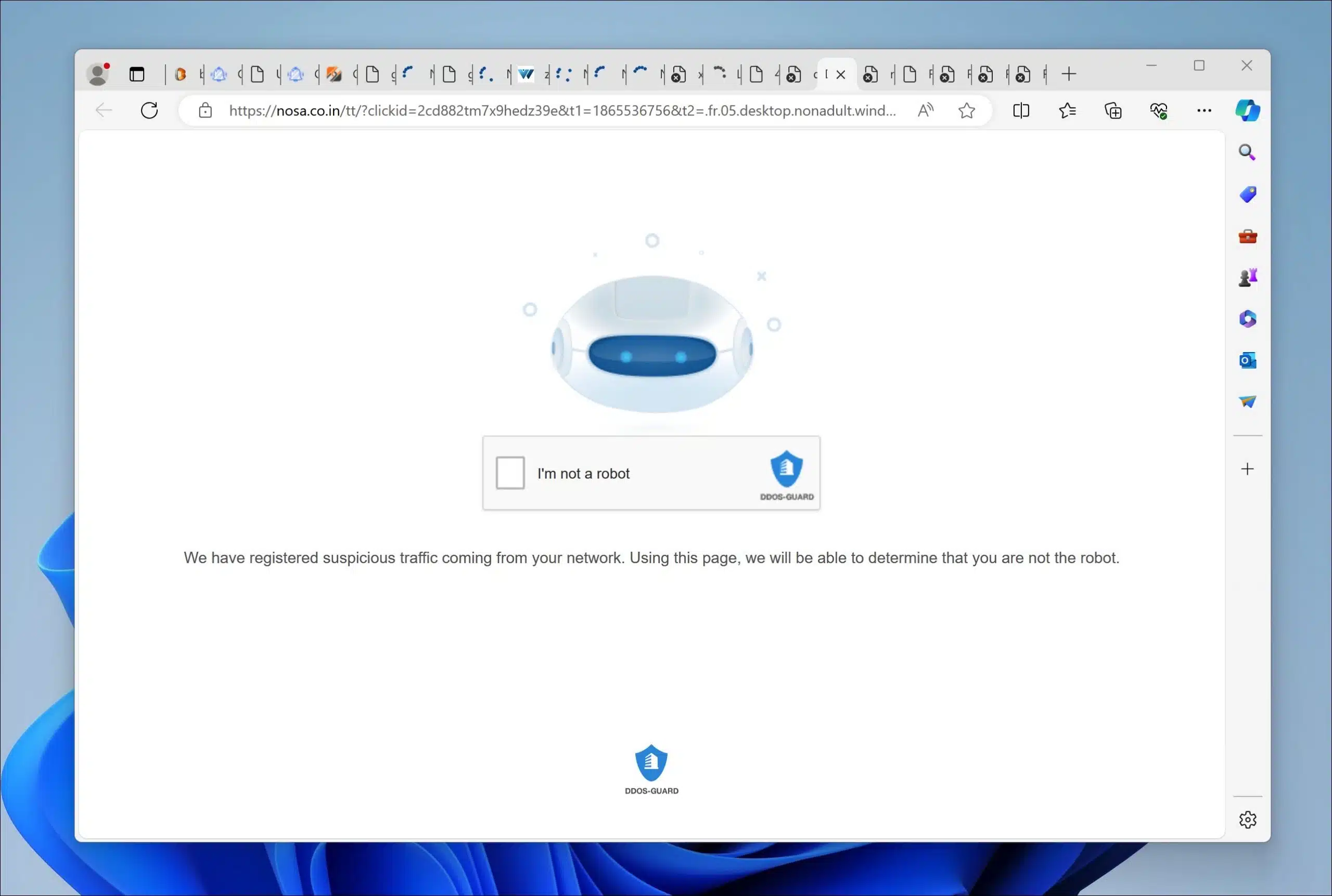Close the browser window
Screen dimensions: 1332x896
[x=1247, y=66]
